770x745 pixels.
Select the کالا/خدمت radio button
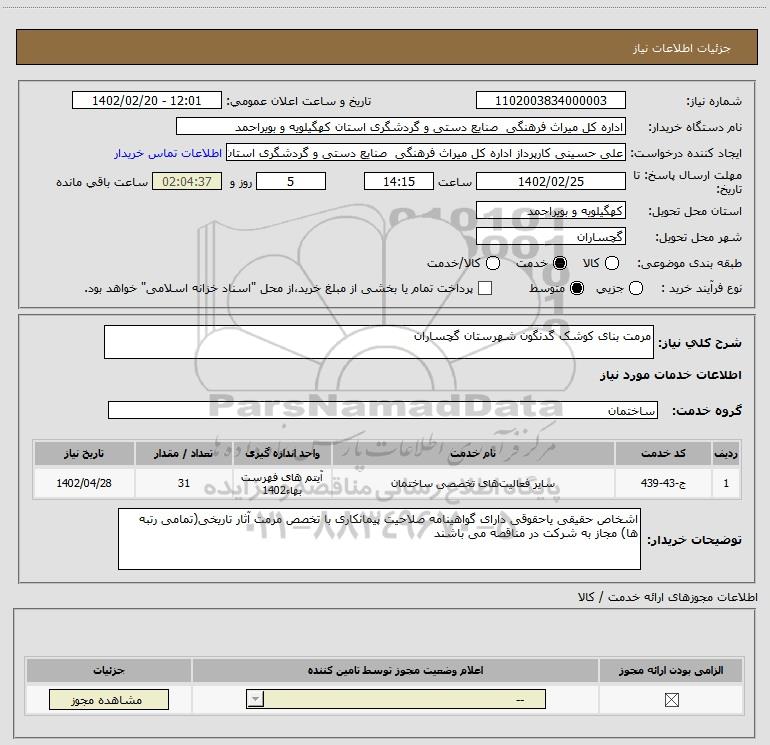click(x=493, y=263)
